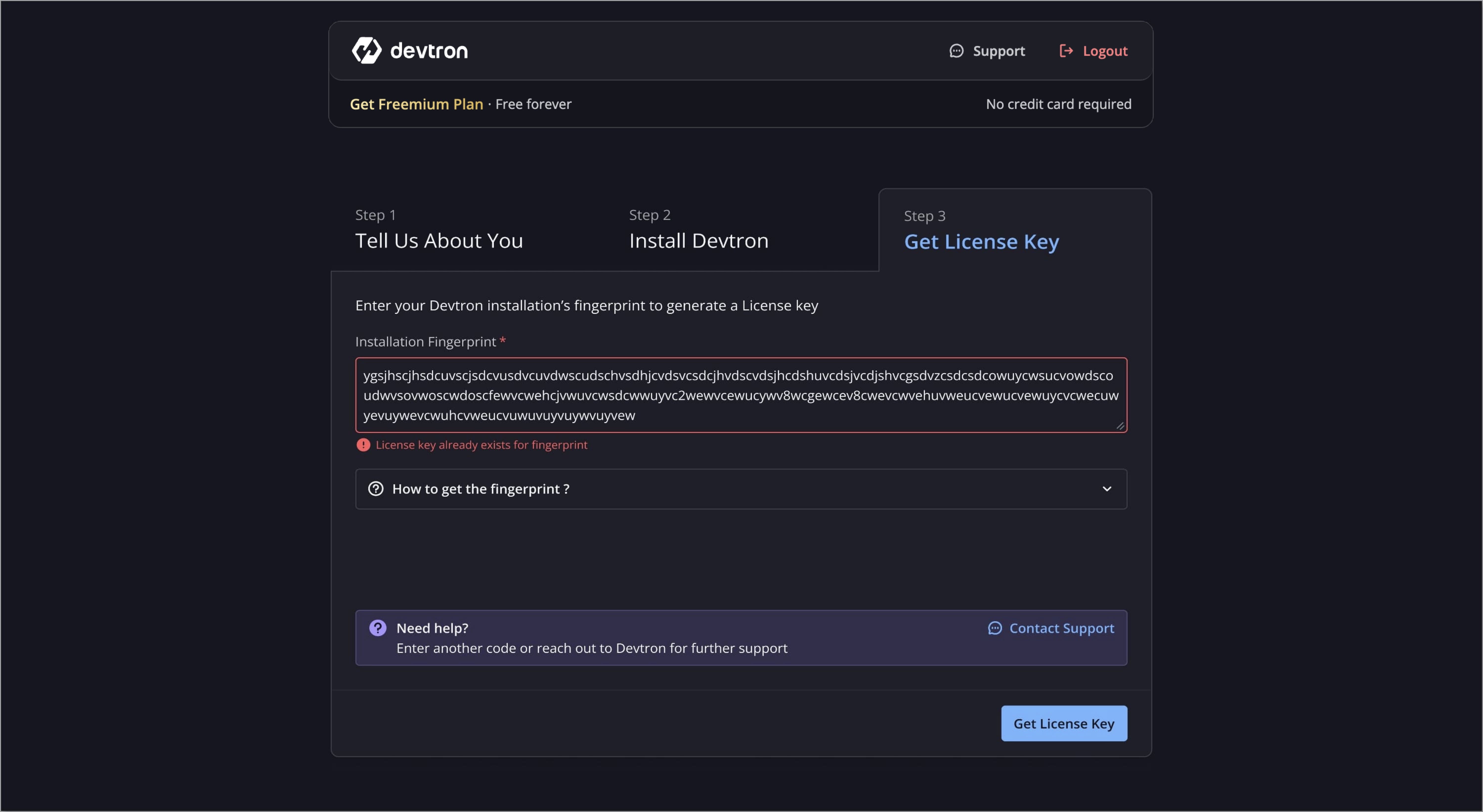Screen dimensions: 1483x812
Task: Click Enter your Devtron installation's fingerprint instruction
Action: pyautogui.click(x=587, y=306)
